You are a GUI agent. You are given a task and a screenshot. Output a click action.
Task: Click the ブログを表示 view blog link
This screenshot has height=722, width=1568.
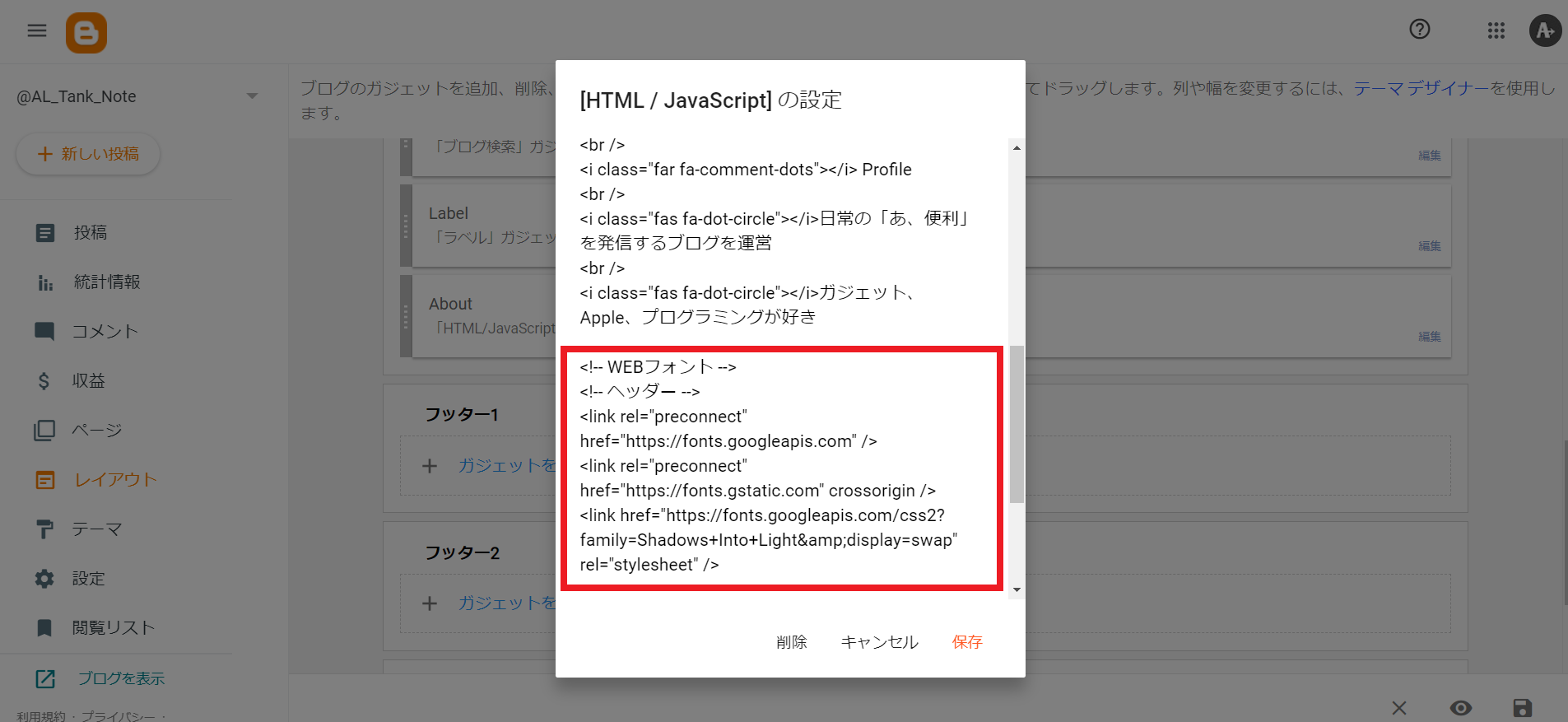[121, 678]
